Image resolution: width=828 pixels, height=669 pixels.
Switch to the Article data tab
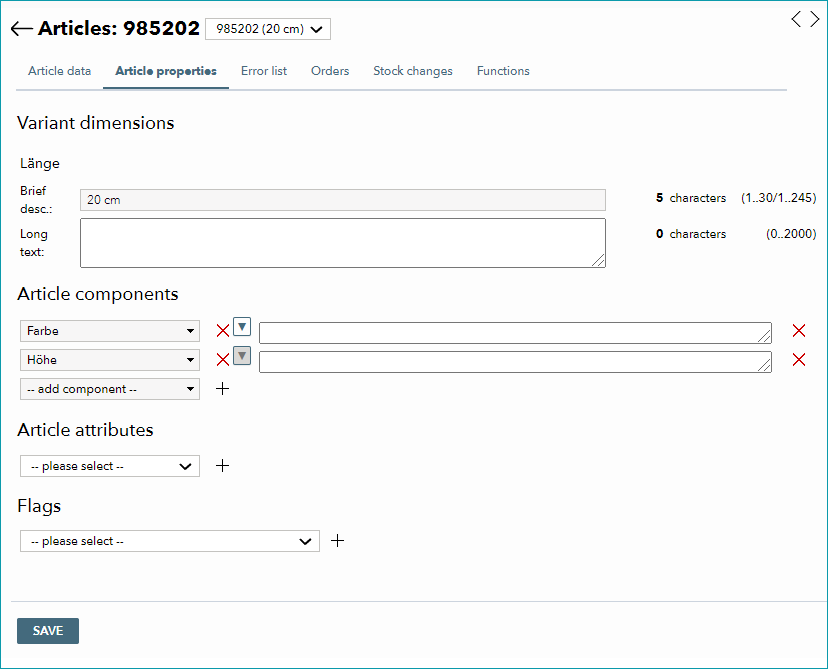coord(60,71)
